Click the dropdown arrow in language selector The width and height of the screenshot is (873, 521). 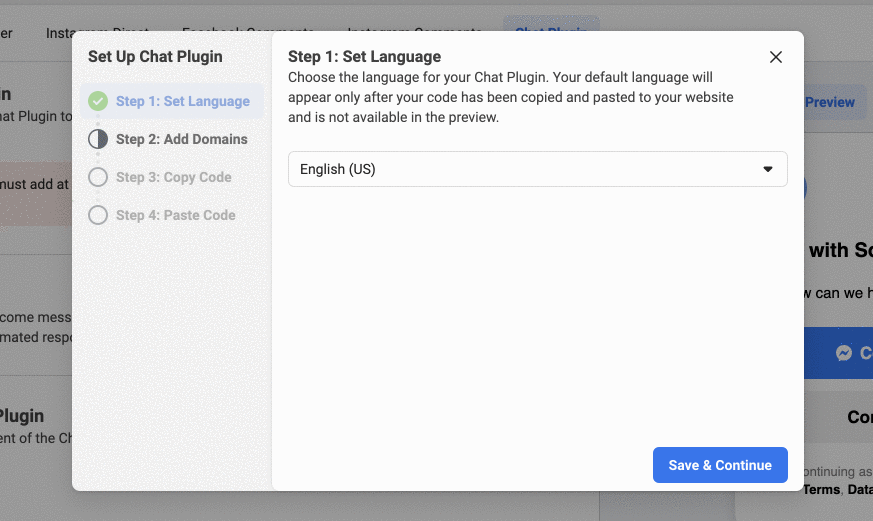768,169
